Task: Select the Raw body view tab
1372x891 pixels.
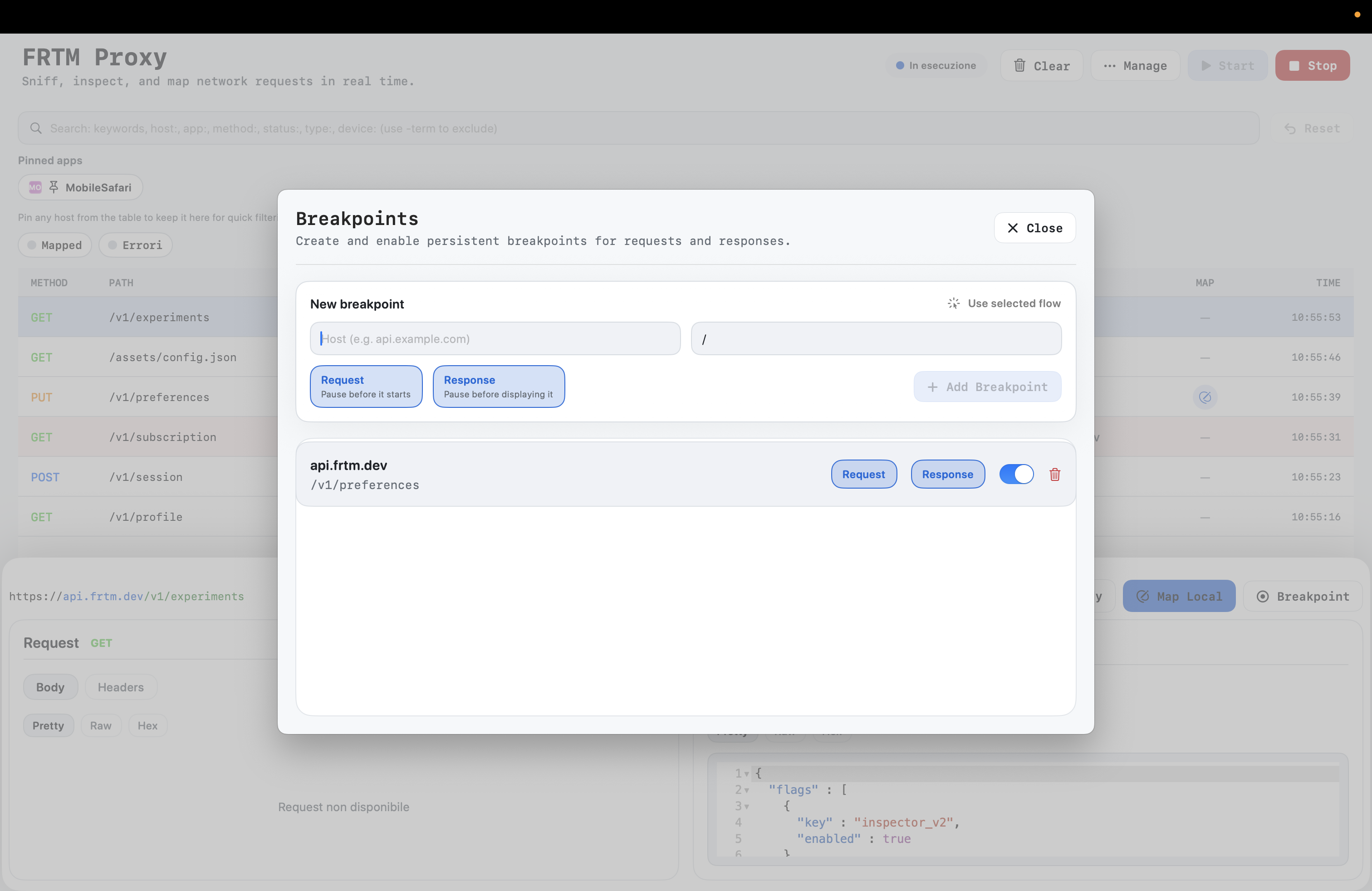Action: click(100, 725)
